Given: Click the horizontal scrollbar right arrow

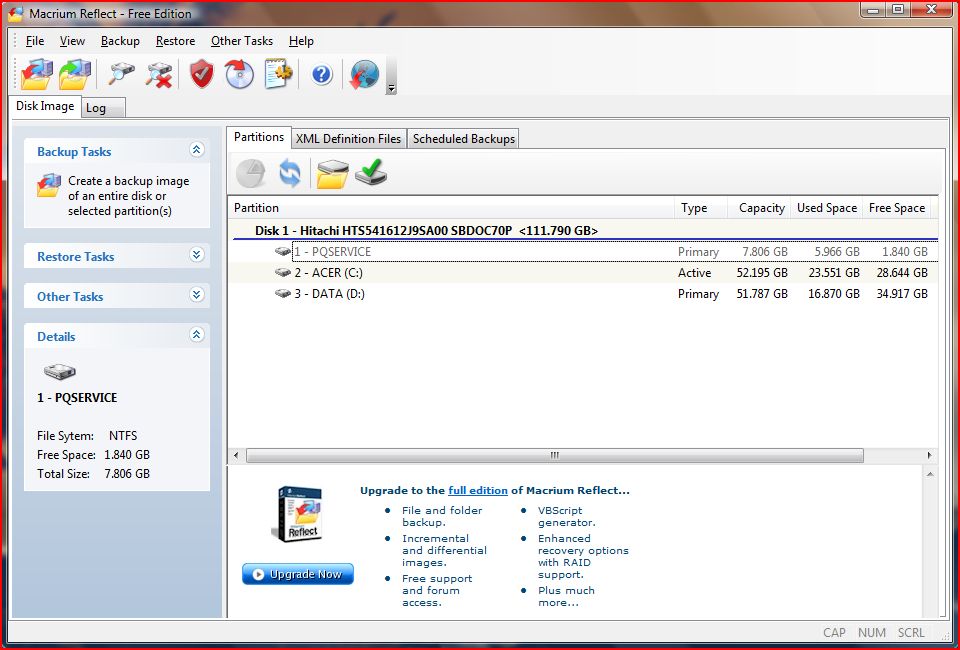Looking at the screenshot, I should tap(929, 455).
